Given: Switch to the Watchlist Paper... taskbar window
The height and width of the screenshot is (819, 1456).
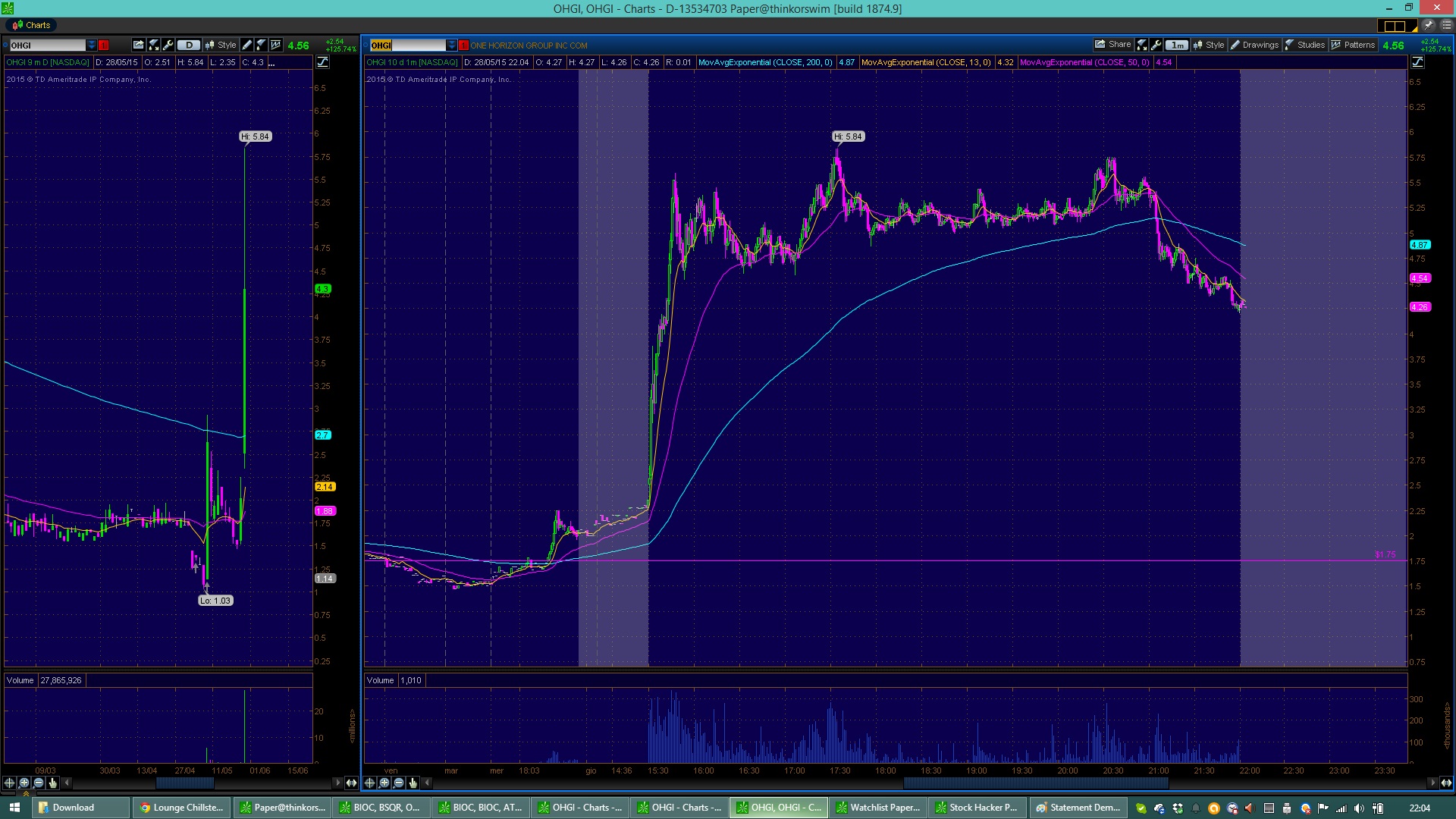Looking at the screenshot, I should click(878, 808).
